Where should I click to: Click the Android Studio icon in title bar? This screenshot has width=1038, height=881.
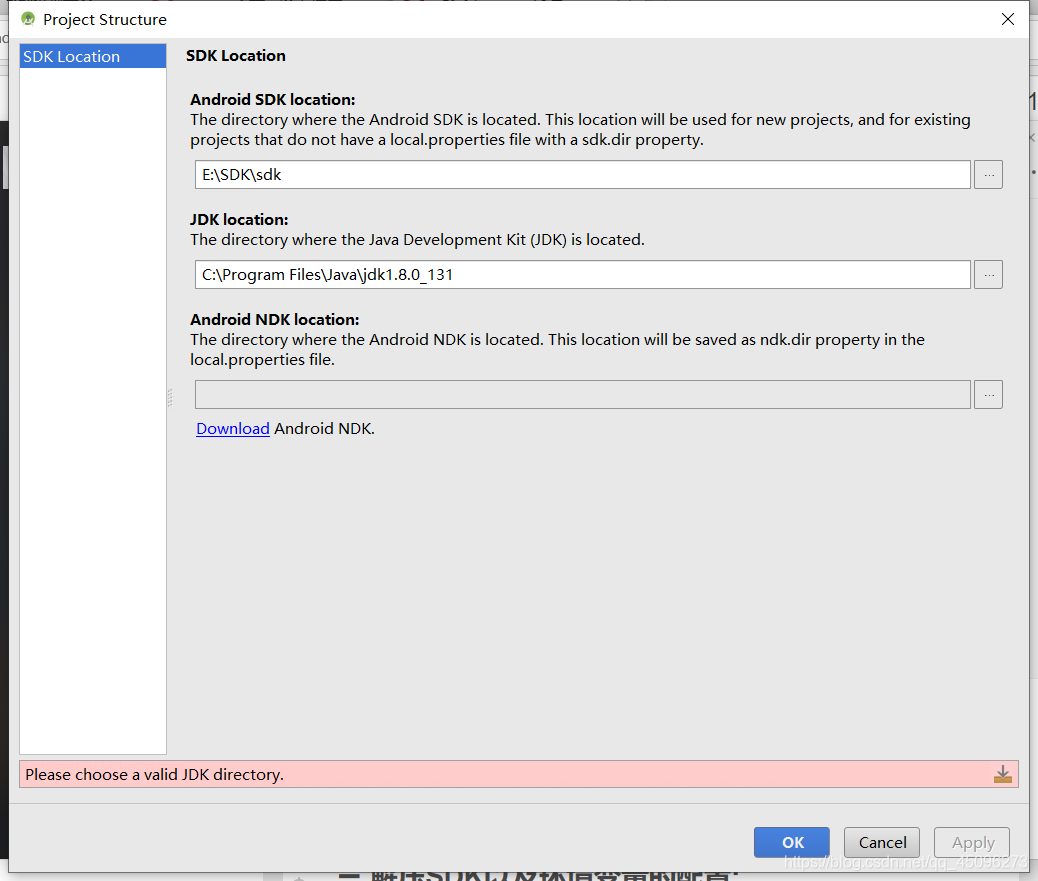pyautogui.click(x=27, y=19)
